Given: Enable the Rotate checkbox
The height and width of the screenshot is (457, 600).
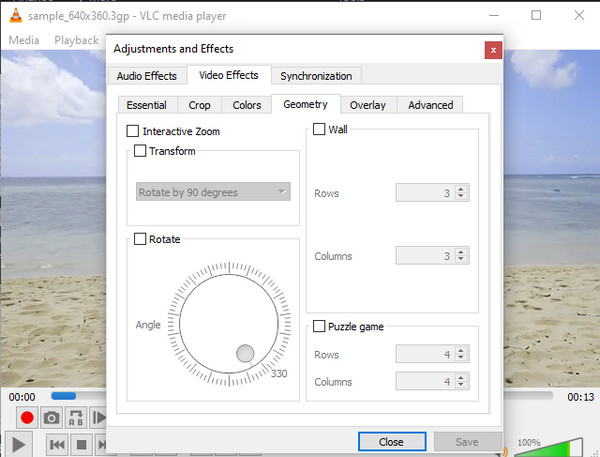Looking at the screenshot, I should click(x=140, y=239).
